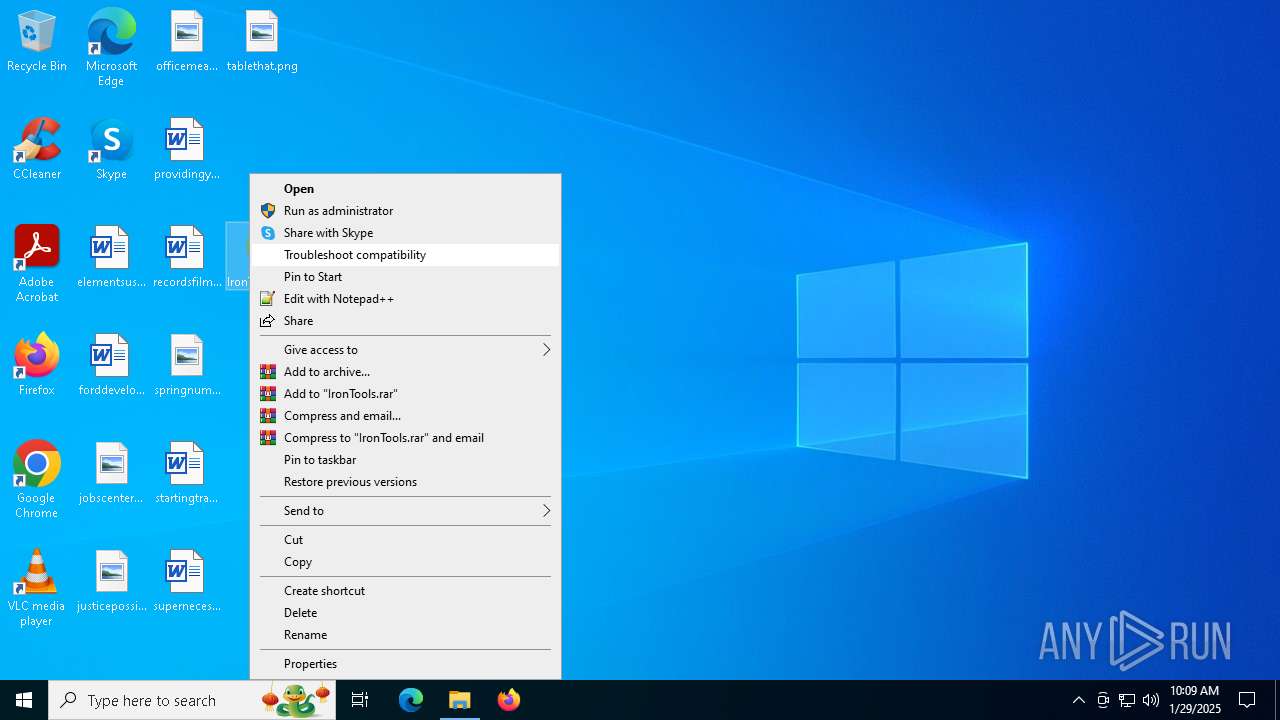Choose Restore previous versions
The width and height of the screenshot is (1280, 720).
point(405,482)
